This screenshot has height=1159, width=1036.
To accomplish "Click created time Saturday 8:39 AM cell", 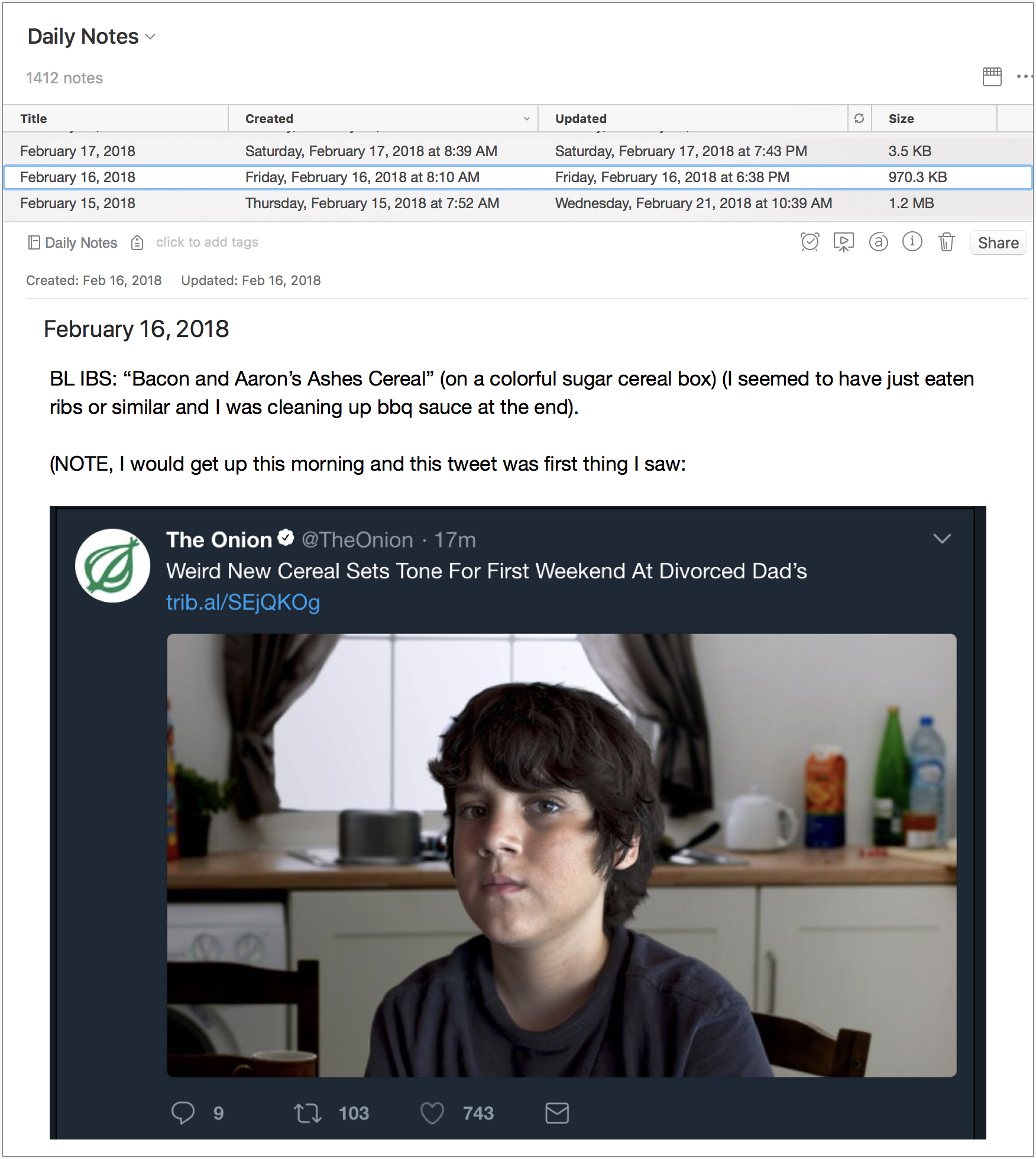I will [x=371, y=151].
